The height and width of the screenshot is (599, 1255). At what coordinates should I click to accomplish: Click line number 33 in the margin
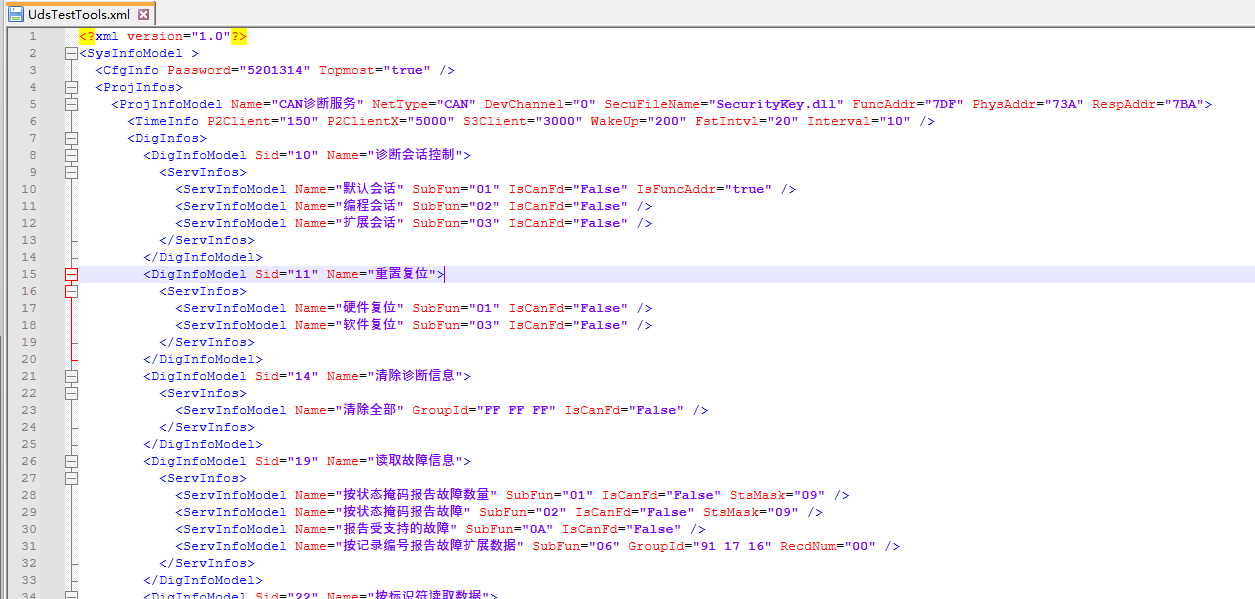pos(28,580)
